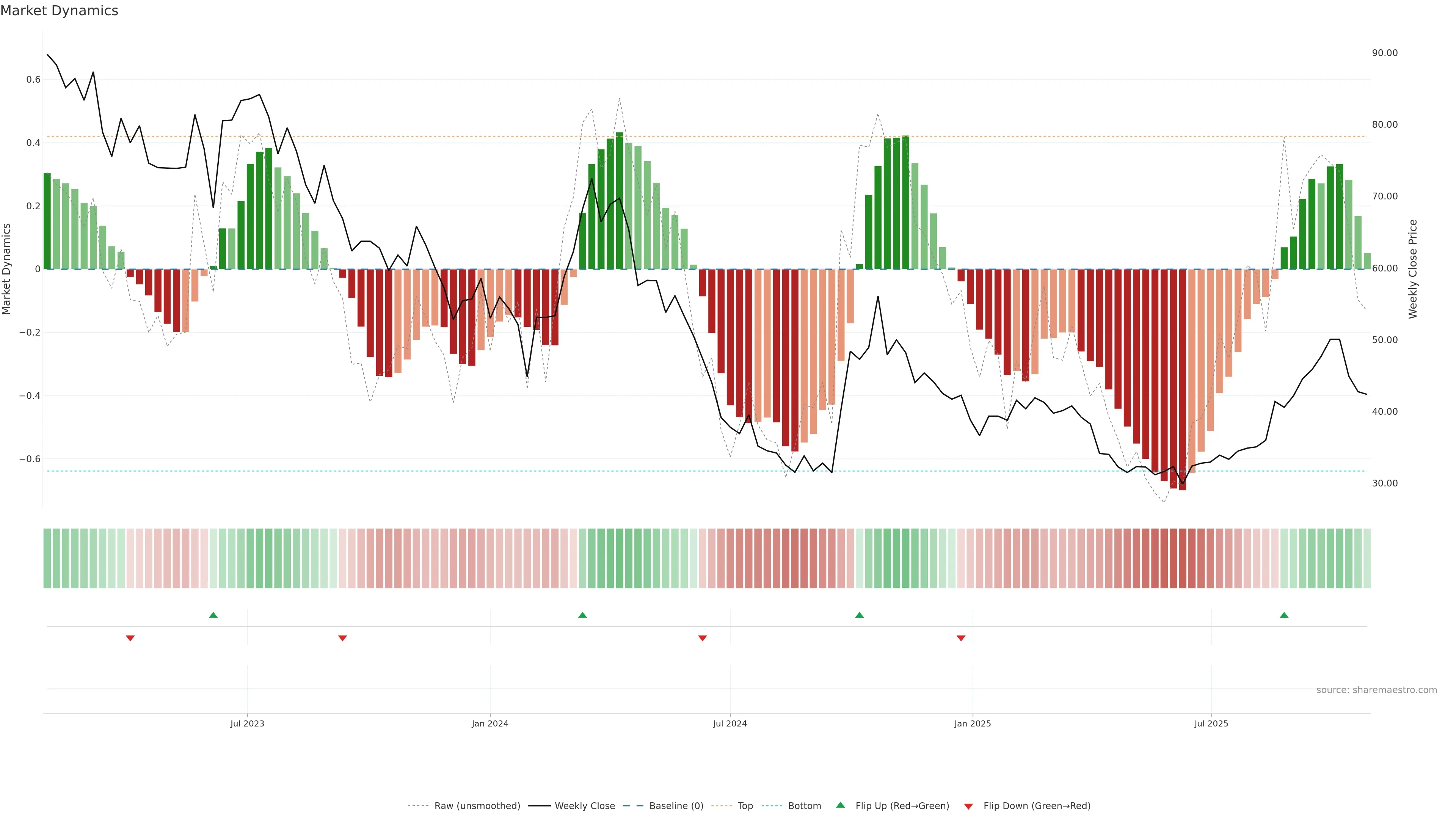Click the red flip-down marker between Jul 2023 and Jan 2024
This screenshot has height=819, width=1456.
click(342, 638)
